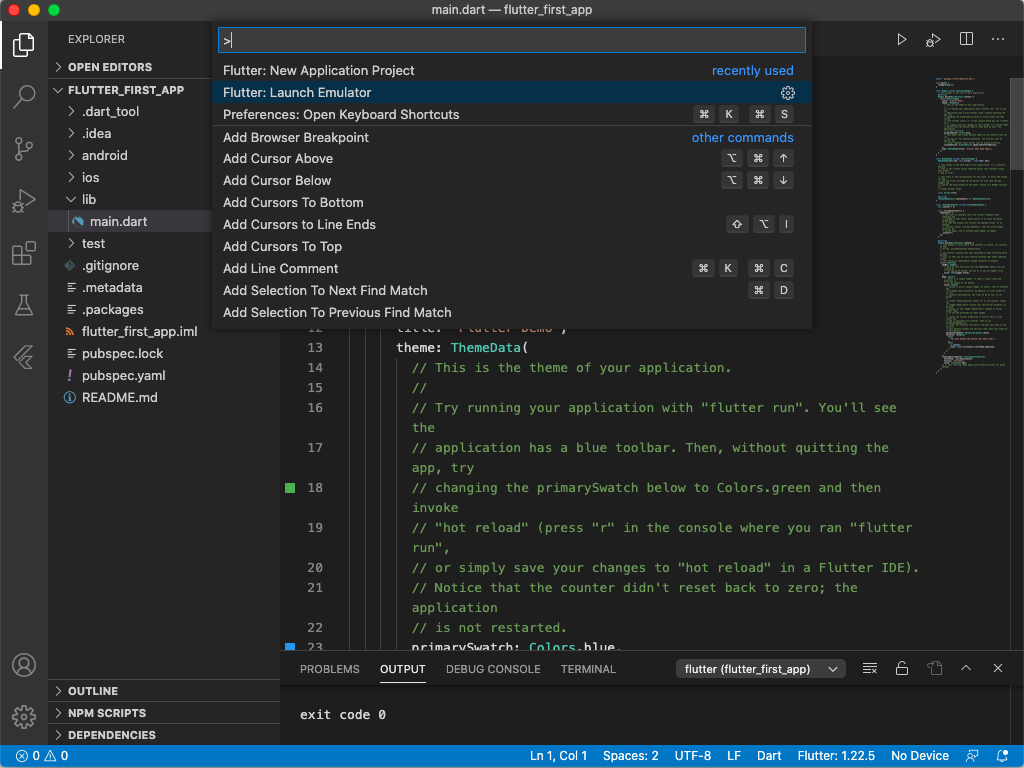The width and height of the screenshot is (1024, 768).
Task: Open the Explorer view in activity bar
Action: 24,44
